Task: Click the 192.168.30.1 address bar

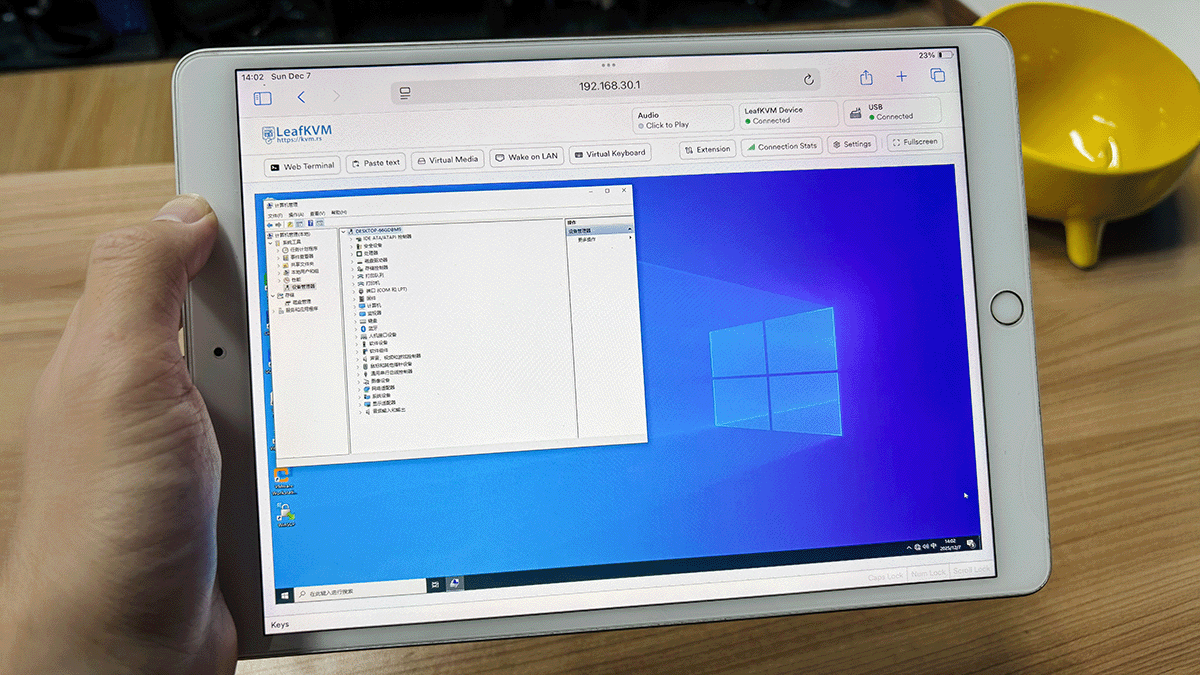Action: coord(608,86)
